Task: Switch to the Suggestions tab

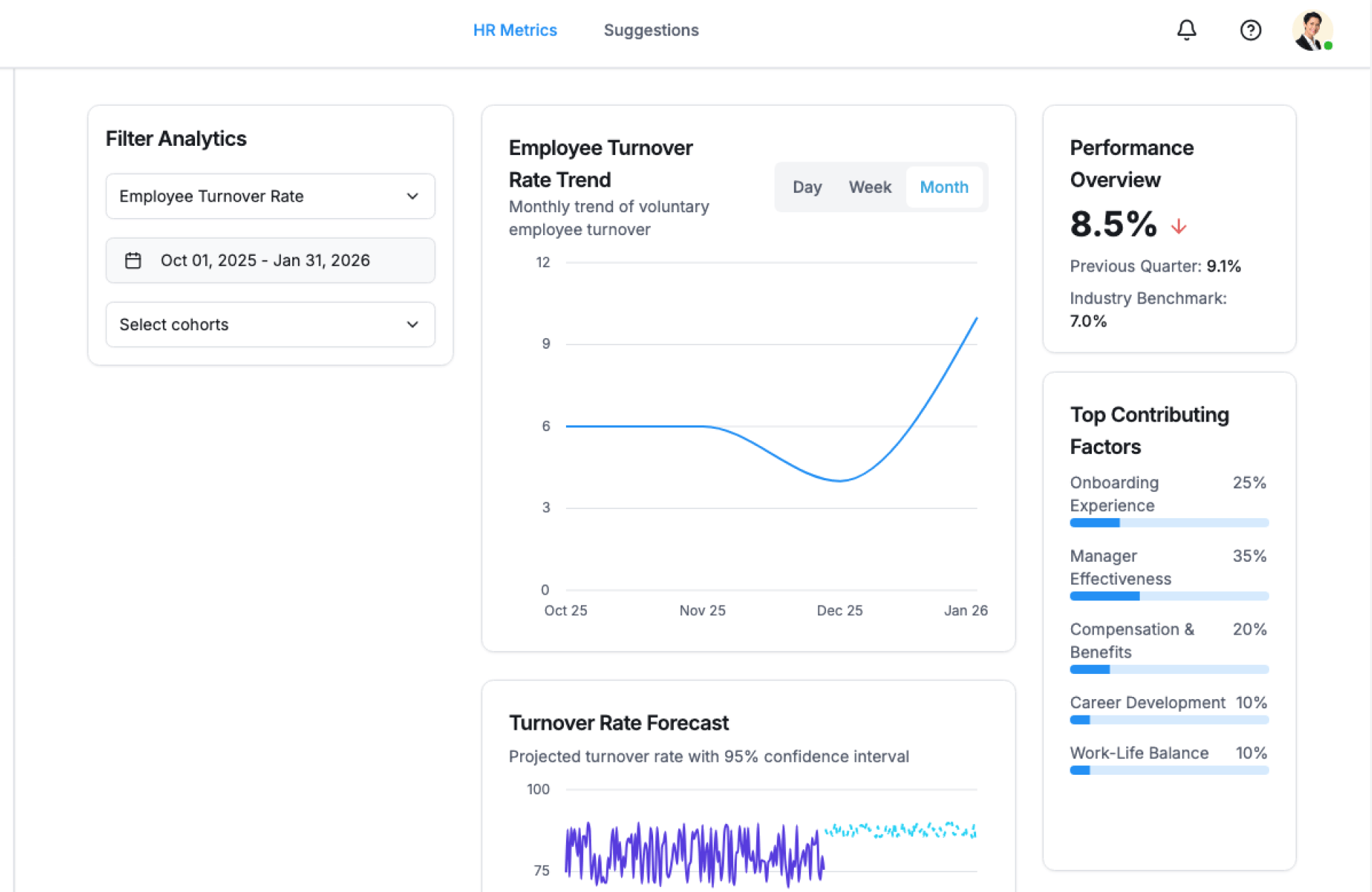Action: pos(650,30)
